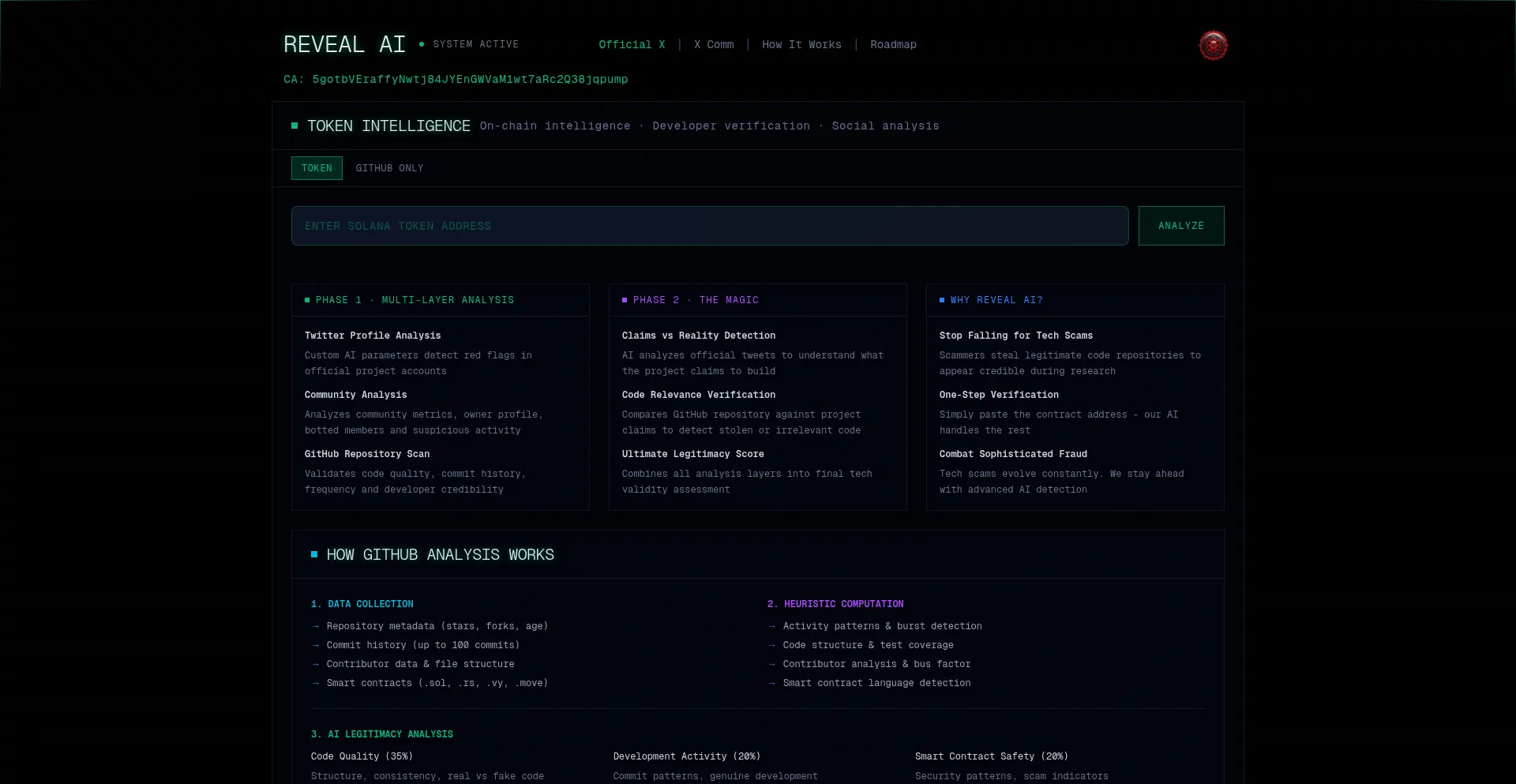Click the green System Active status dot

(422, 44)
